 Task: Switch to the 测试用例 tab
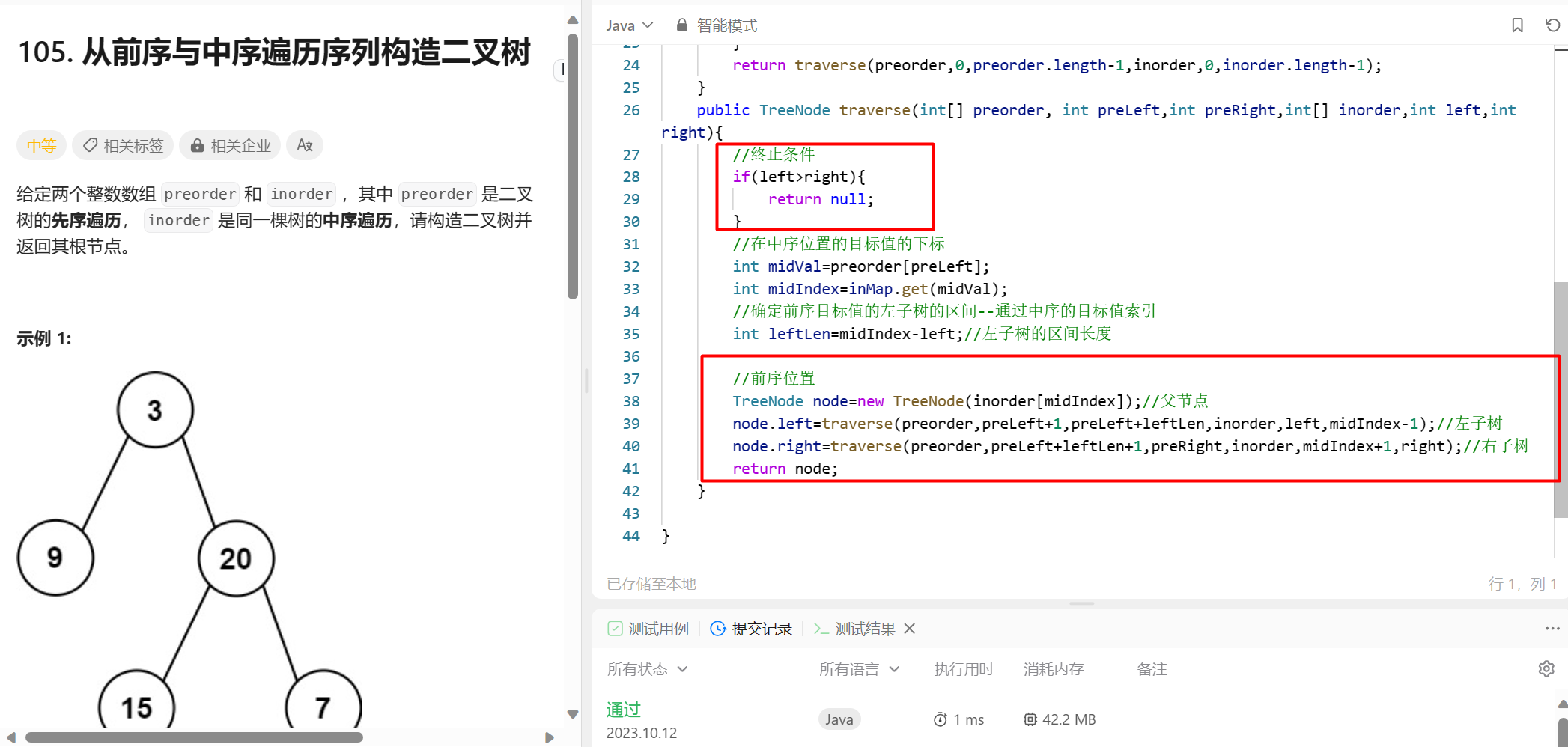[648, 629]
